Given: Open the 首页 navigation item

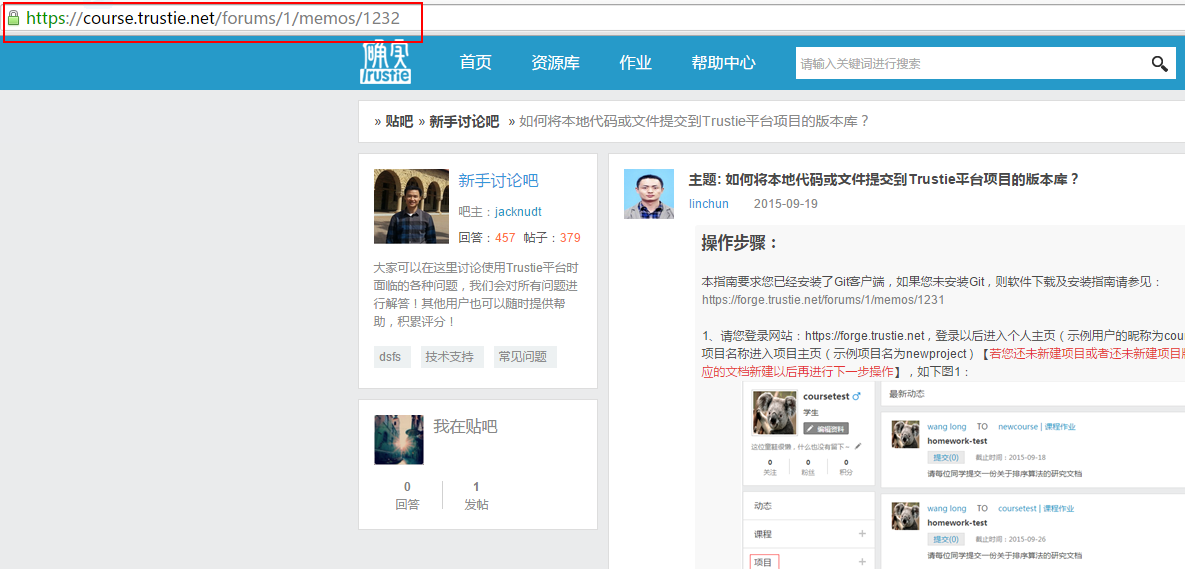Looking at the screenshot, I should pyautogui.click(x=475, y=63).
